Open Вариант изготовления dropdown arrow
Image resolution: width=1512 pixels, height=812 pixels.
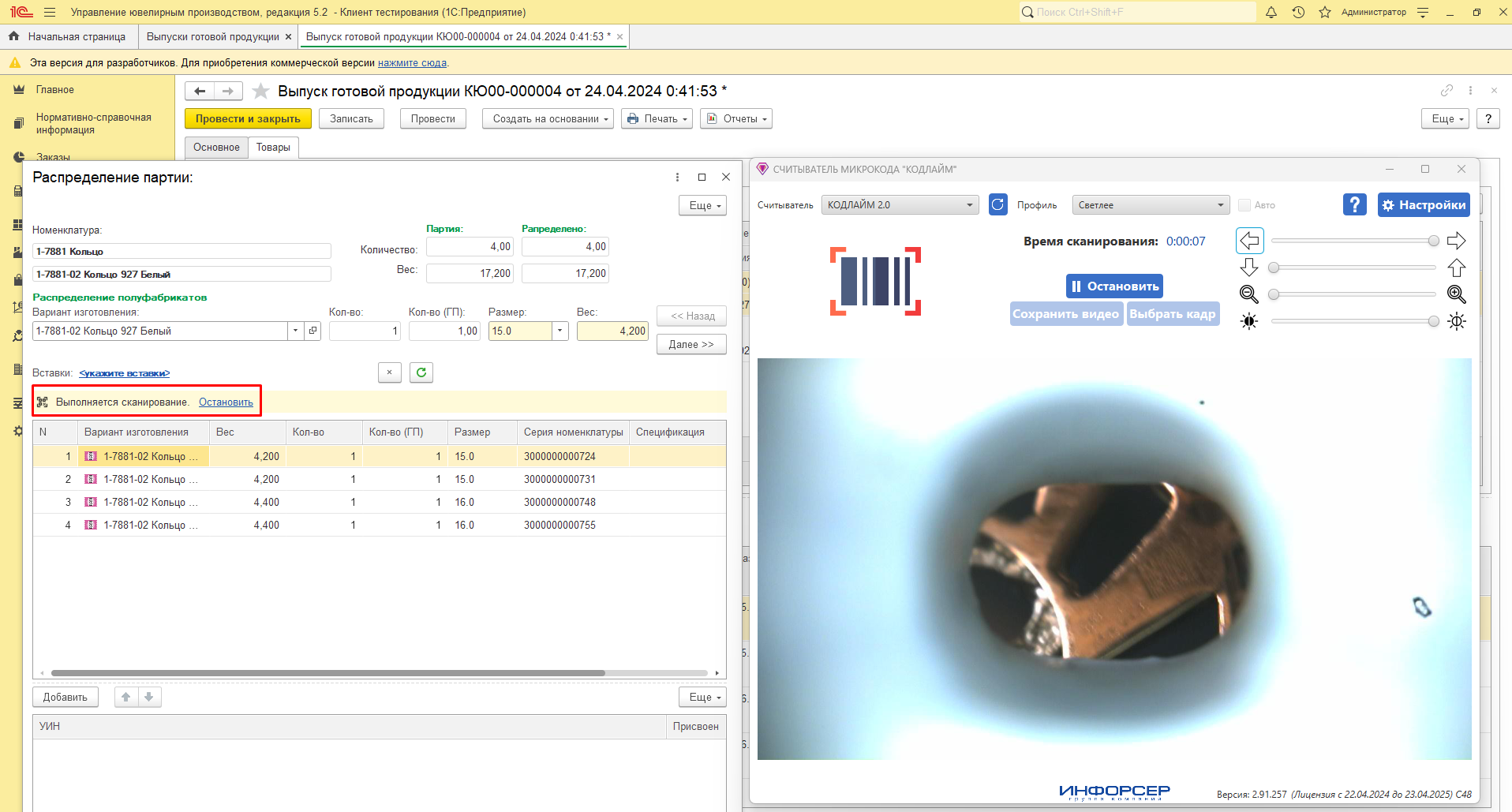295,331
